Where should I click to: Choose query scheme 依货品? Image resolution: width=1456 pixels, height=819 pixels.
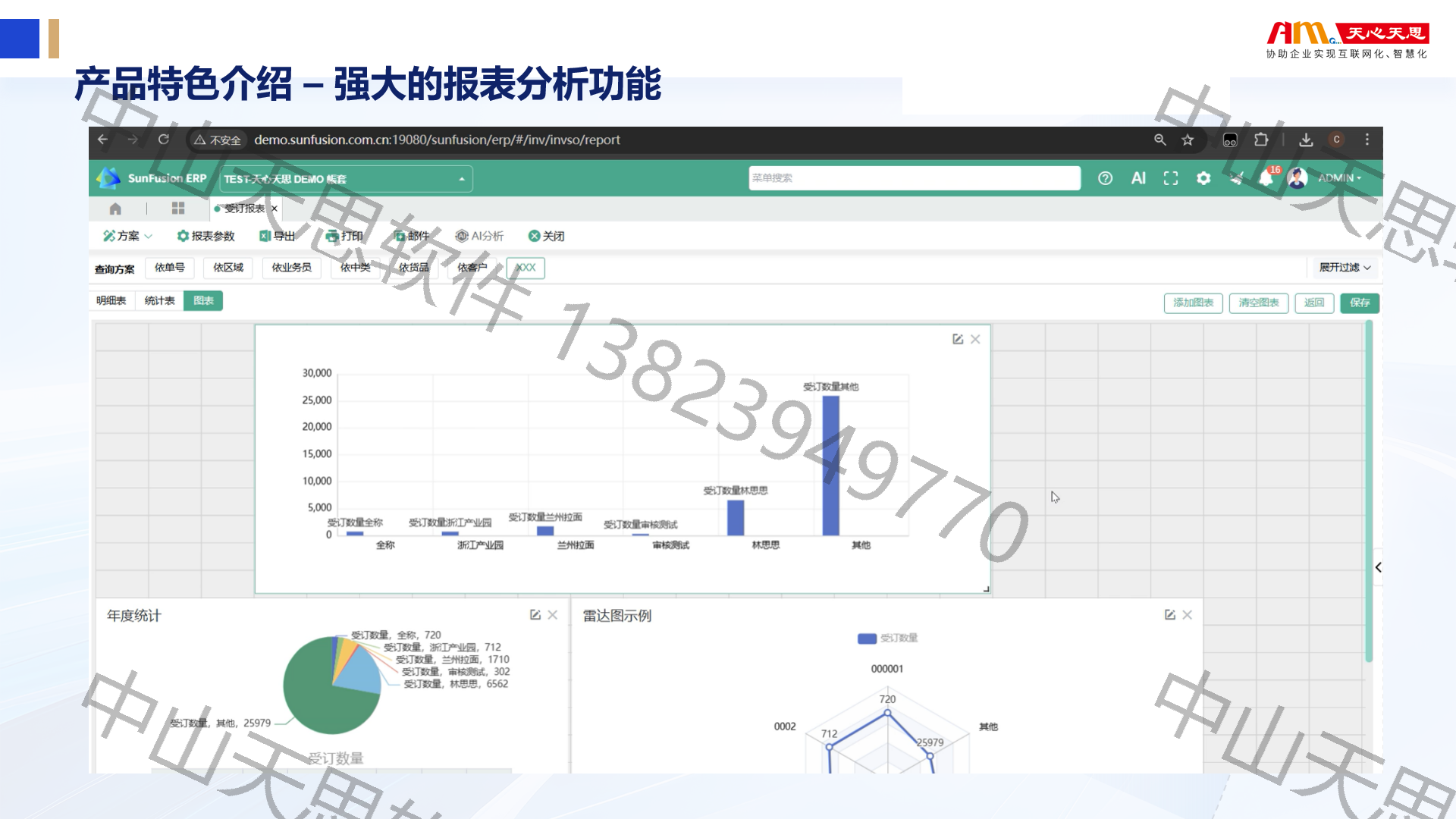[413, 268]
